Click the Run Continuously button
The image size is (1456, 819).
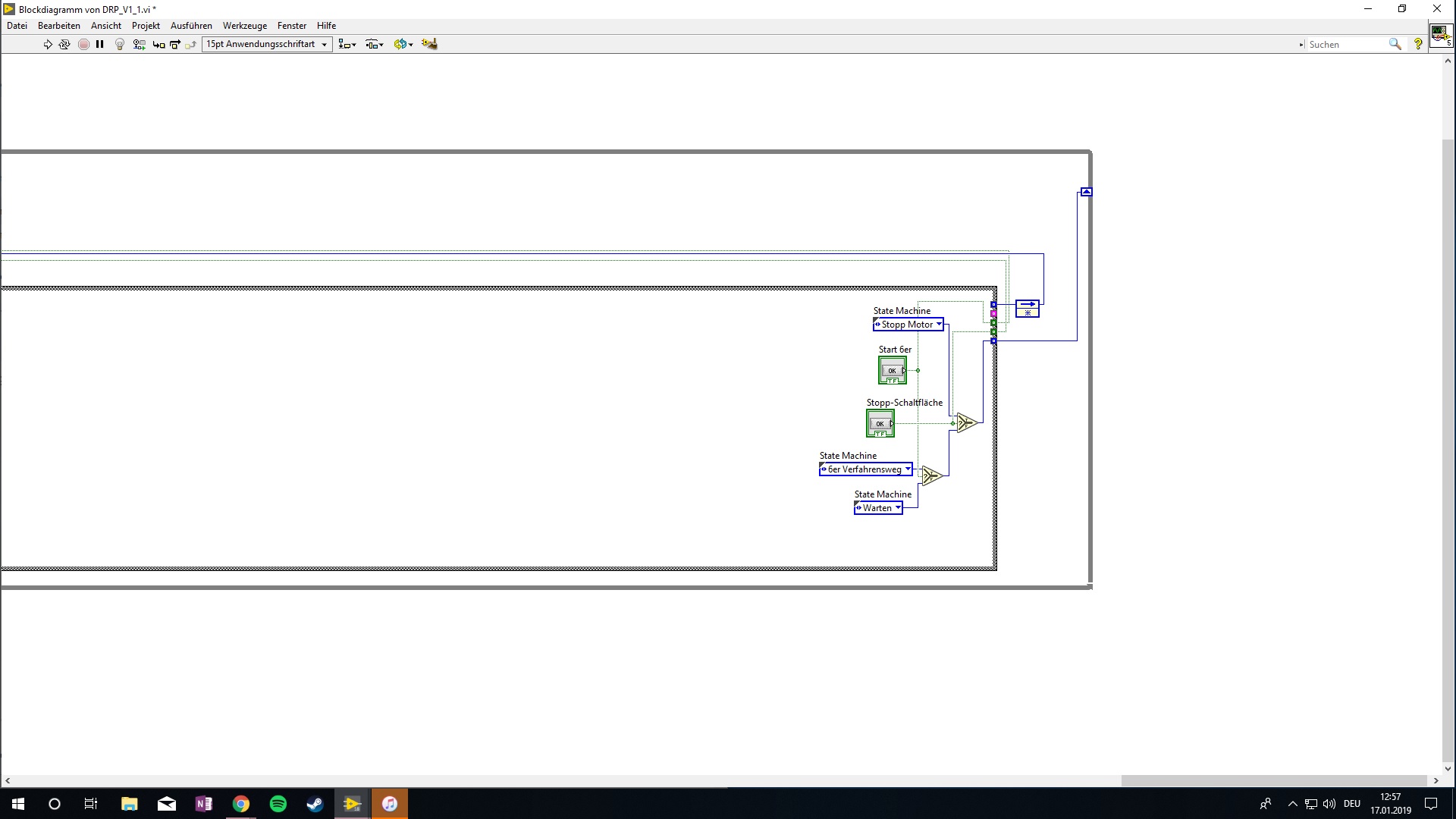[x=64, y=45]
